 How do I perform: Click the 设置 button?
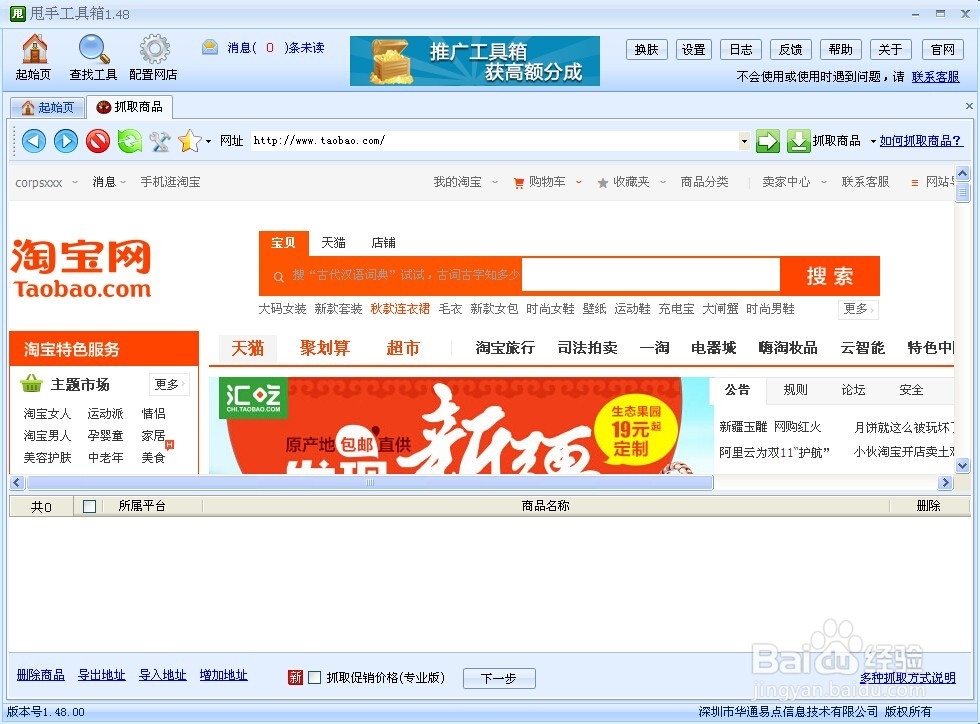click(694, 49)
